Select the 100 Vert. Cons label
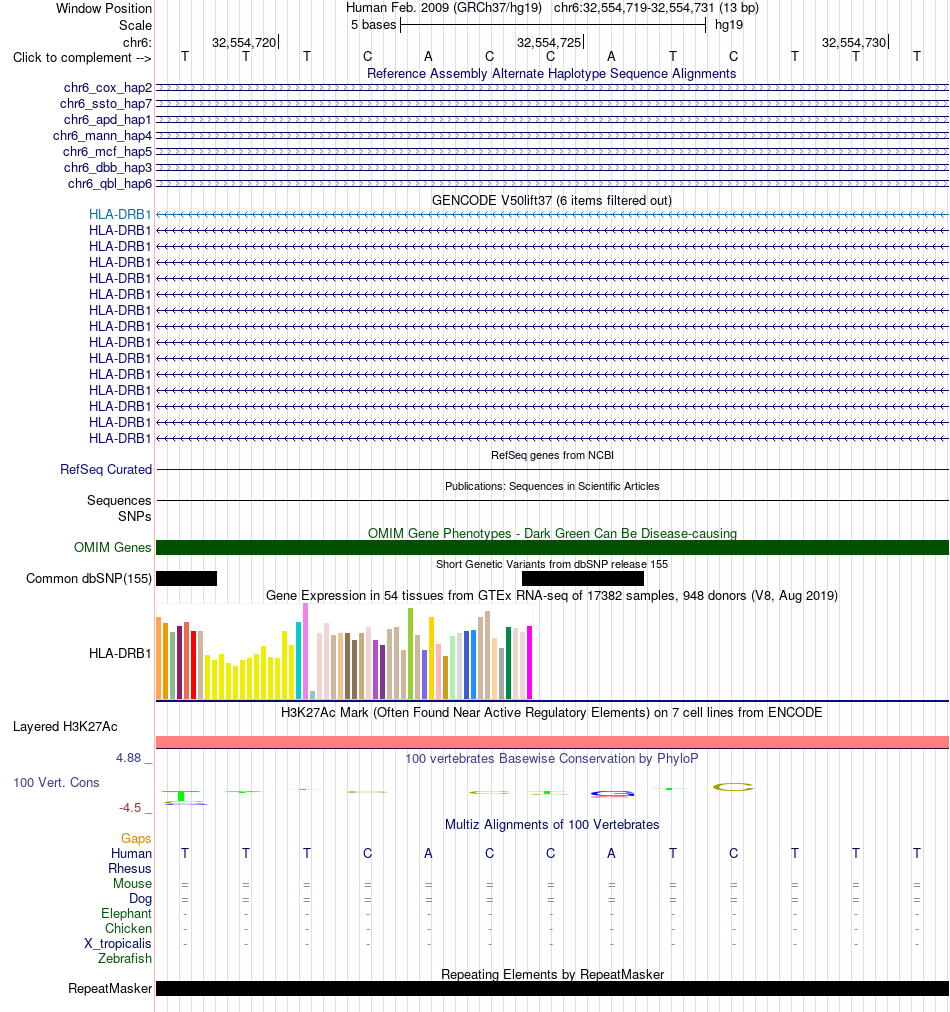This screenshot has width=950, height=1012. 56,783
